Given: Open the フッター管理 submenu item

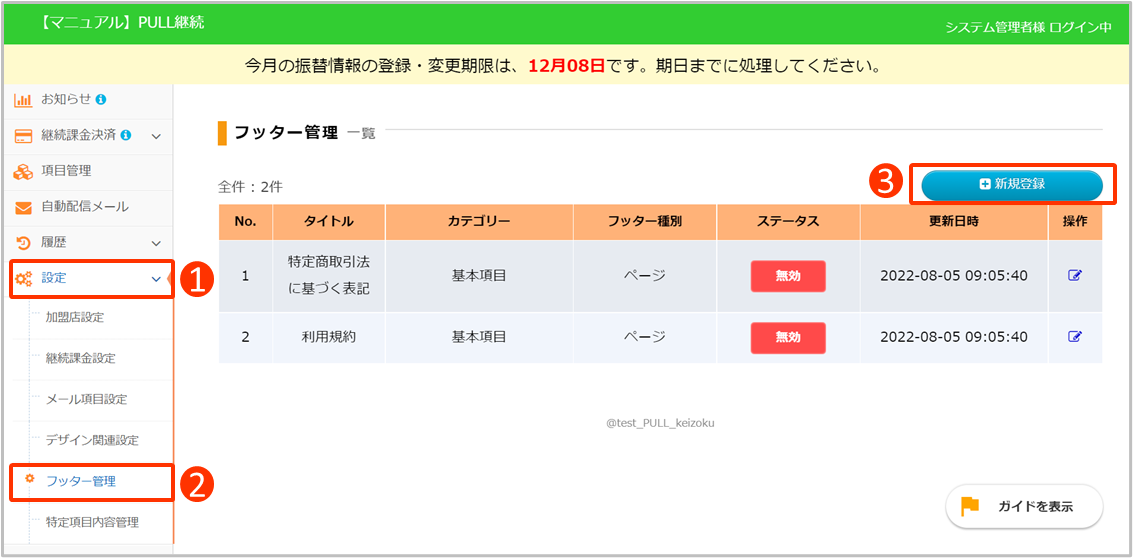Looking at the screenshot, I should 81,481.
